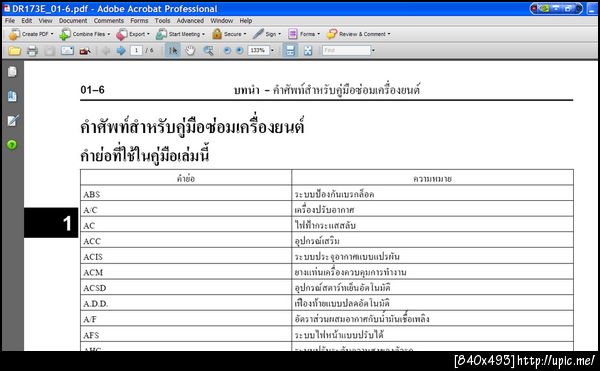Choose the Marquee Zoom tool
Screen dimensions: 600x371
coord(209,50)
